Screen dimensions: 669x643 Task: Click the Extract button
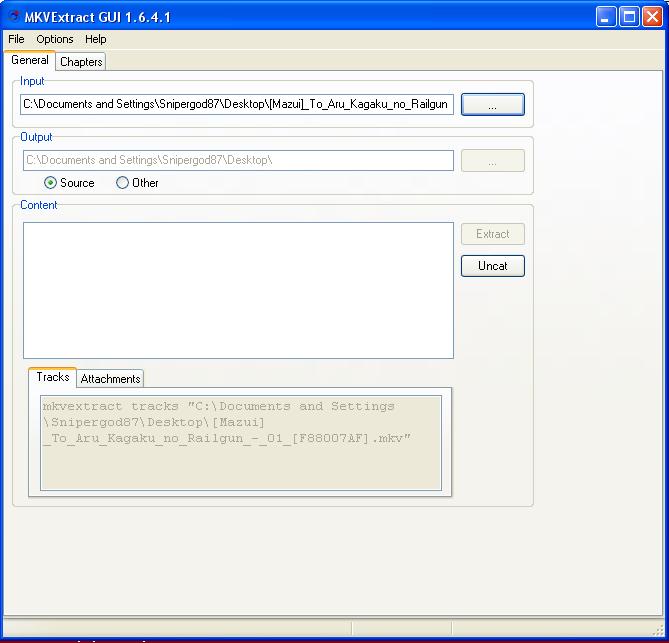point(493,234)
